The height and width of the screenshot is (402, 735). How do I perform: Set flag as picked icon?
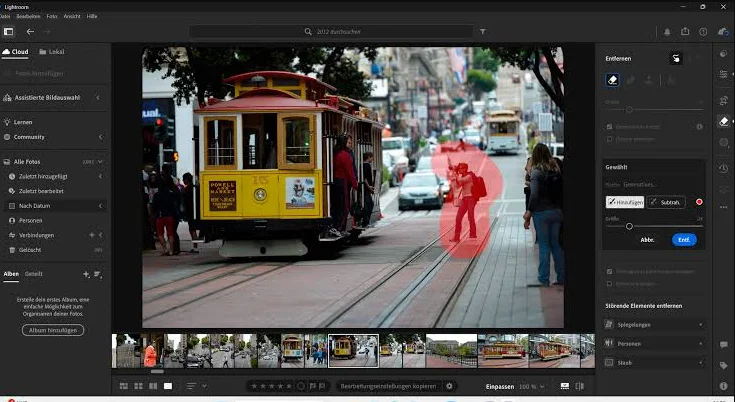point(312,386)
